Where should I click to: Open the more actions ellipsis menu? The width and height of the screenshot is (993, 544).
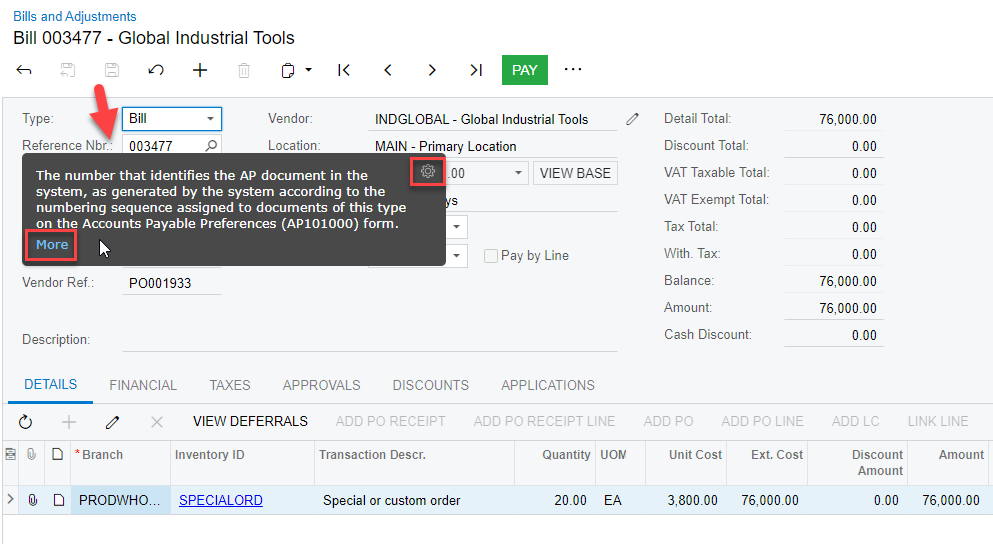pos(573,69)
